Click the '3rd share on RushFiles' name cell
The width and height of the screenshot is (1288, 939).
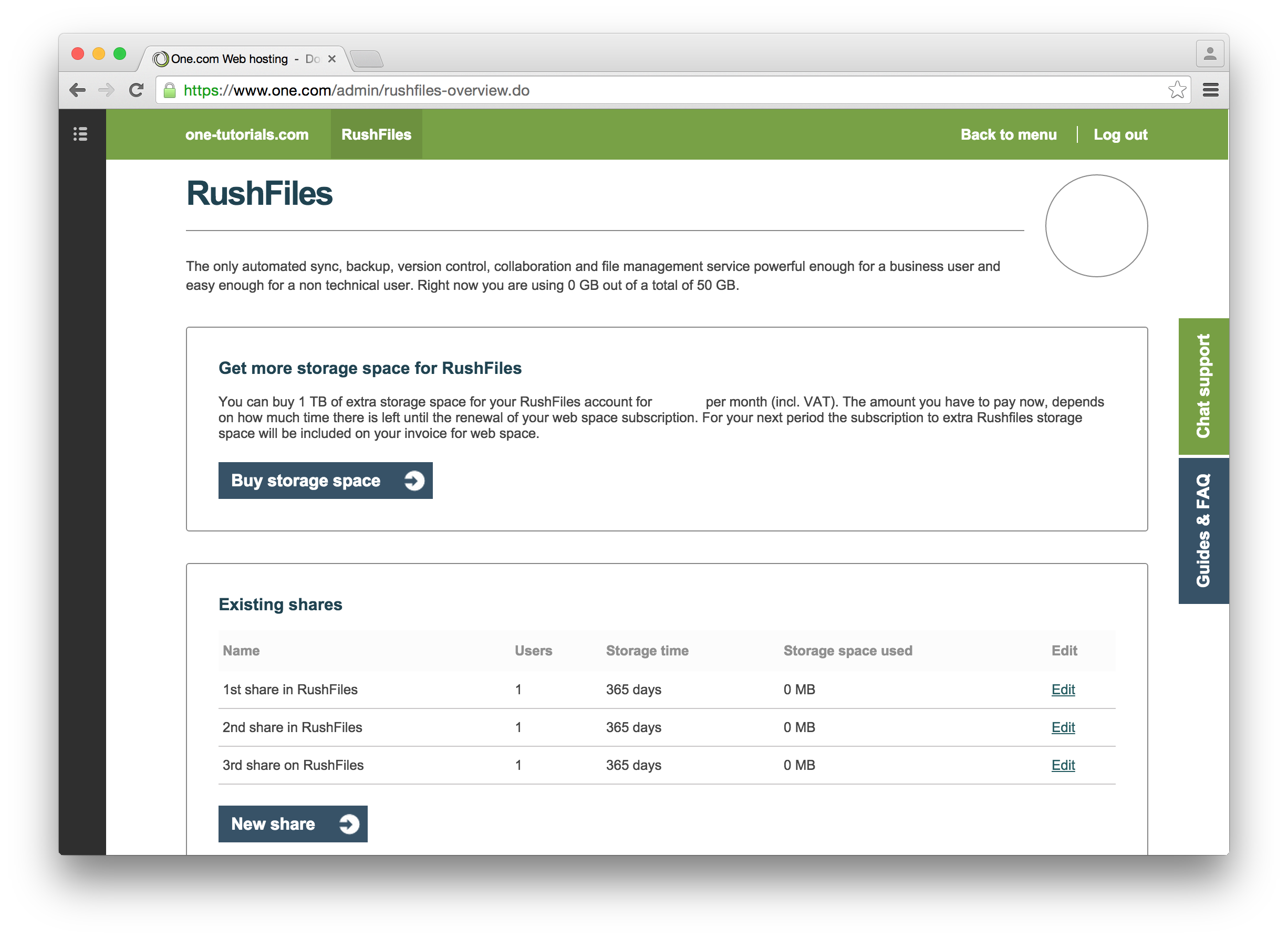(293, 765)
